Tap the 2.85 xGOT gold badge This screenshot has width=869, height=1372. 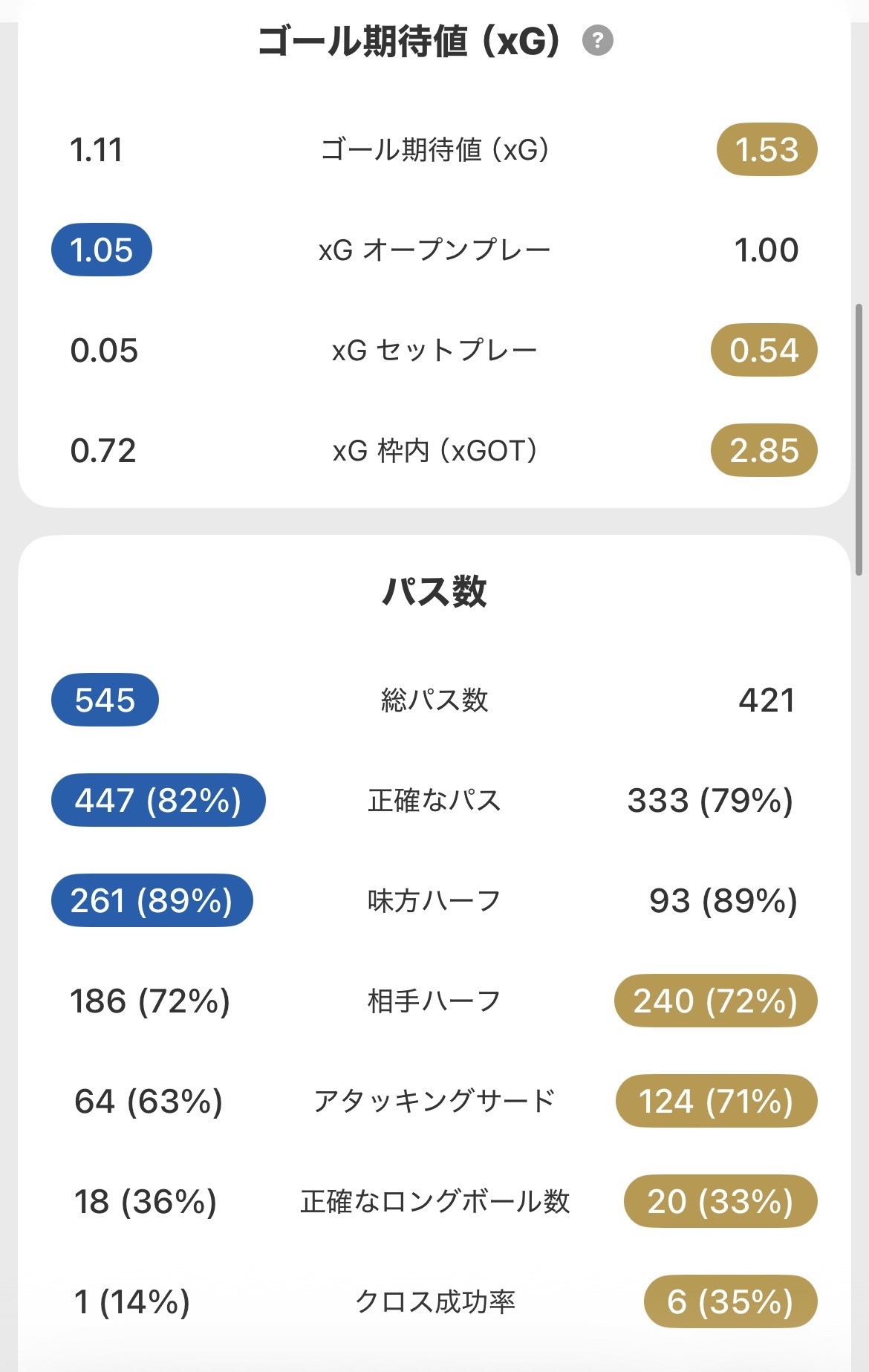click(x=764, y=450)
